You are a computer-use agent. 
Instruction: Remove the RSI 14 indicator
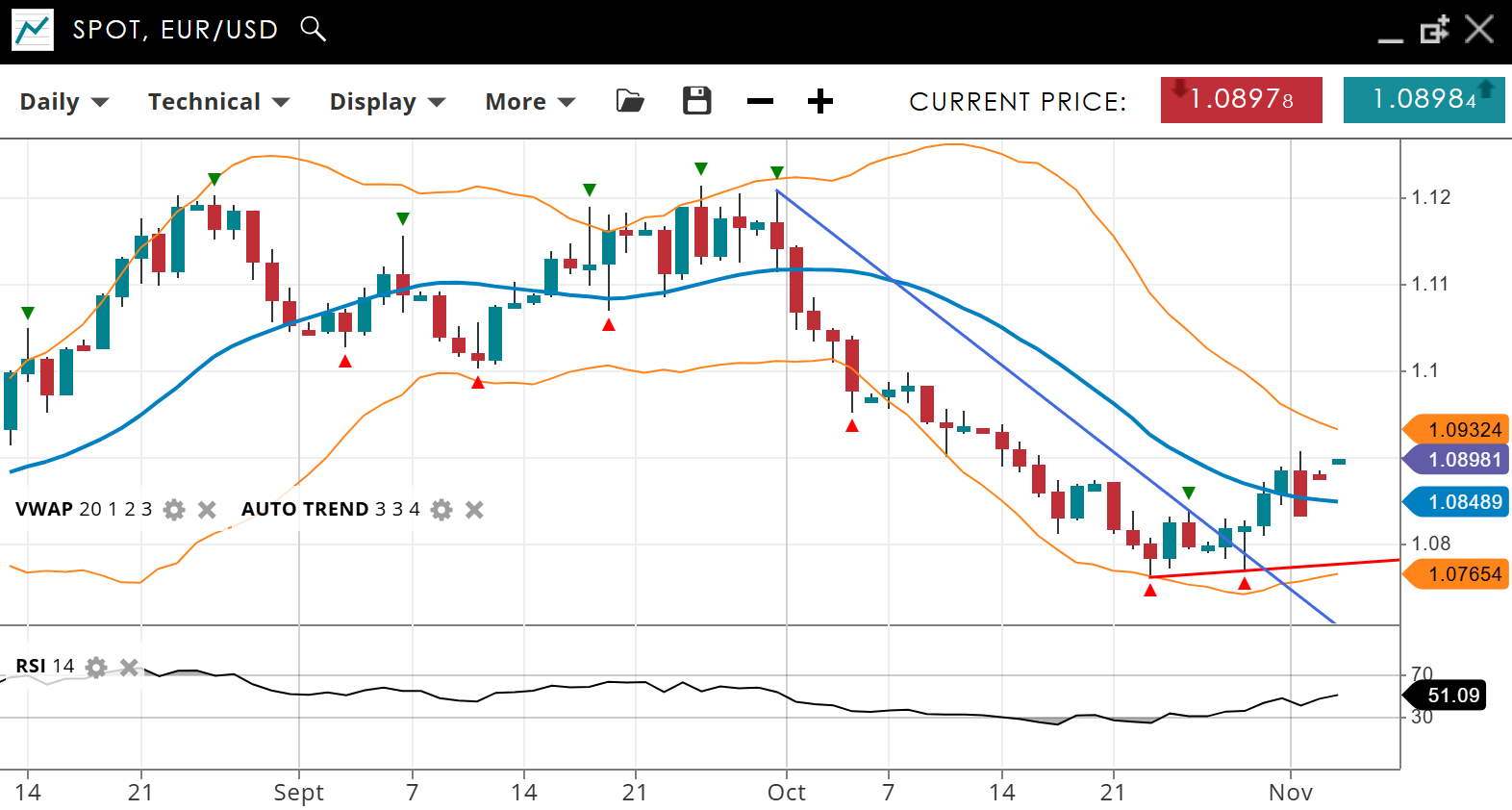tap(129, 667)
